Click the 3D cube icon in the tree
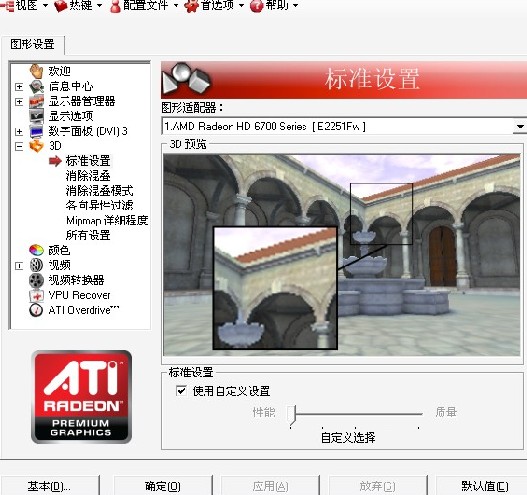527x495 pixels. 36,146
